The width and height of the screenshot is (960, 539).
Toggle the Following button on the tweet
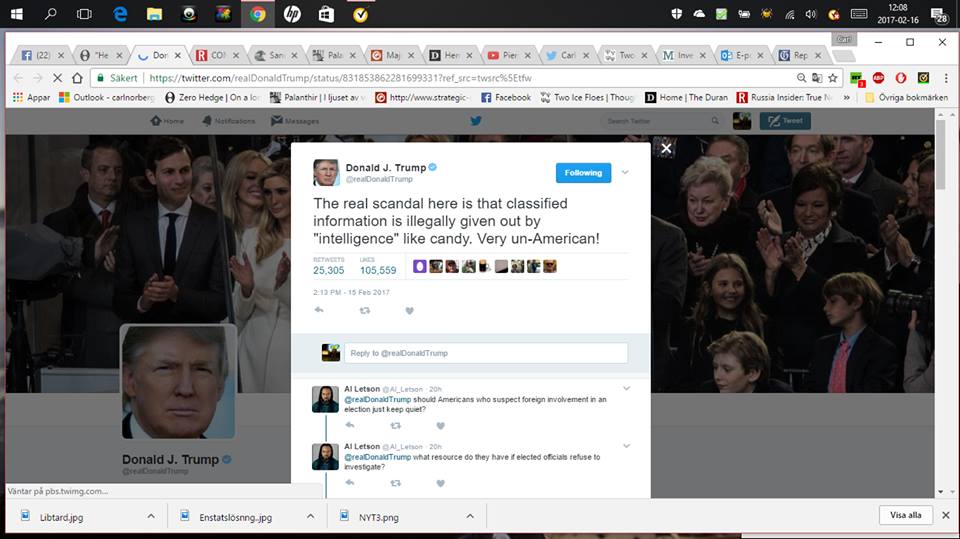[583, 172]
